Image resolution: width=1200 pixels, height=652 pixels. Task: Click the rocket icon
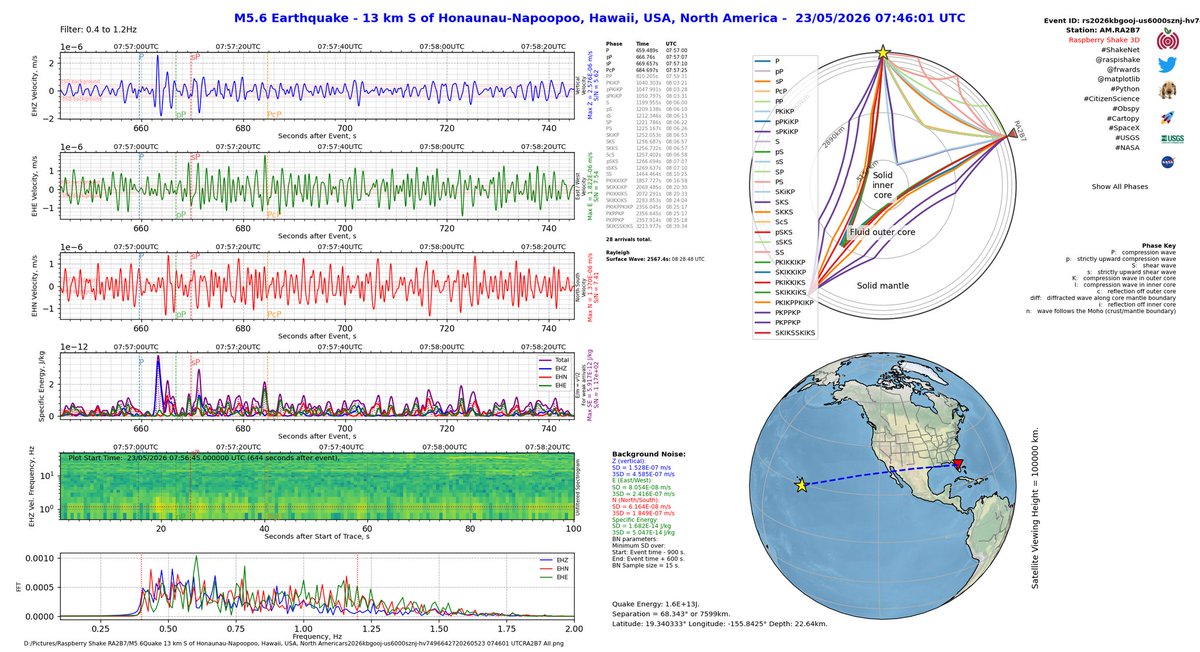tap(1166, 118)
